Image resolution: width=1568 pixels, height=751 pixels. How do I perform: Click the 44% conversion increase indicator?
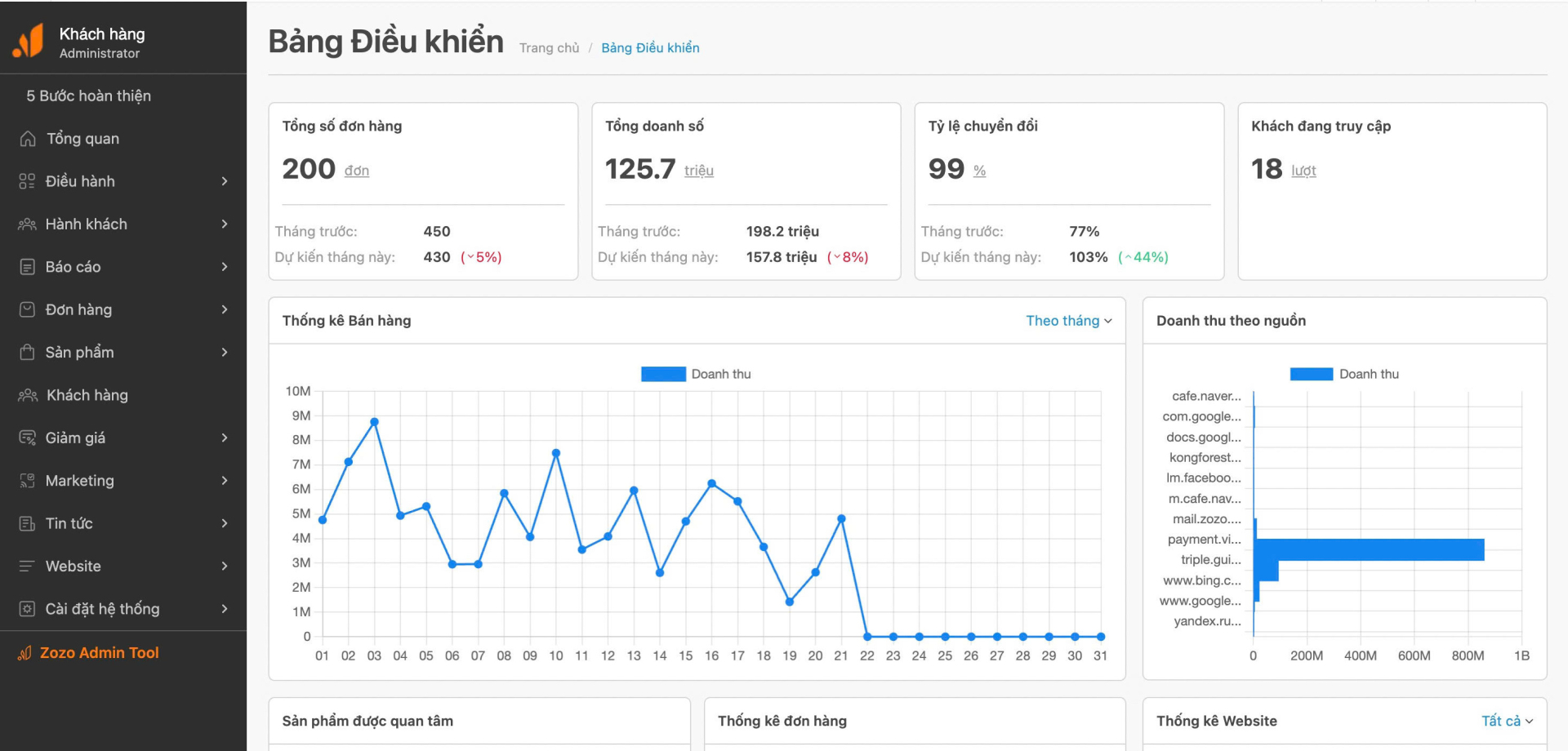(x=1143, y=257)
